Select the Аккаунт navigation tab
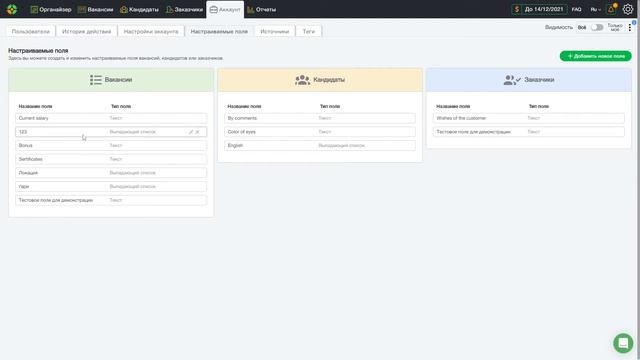 pos(225,9)
